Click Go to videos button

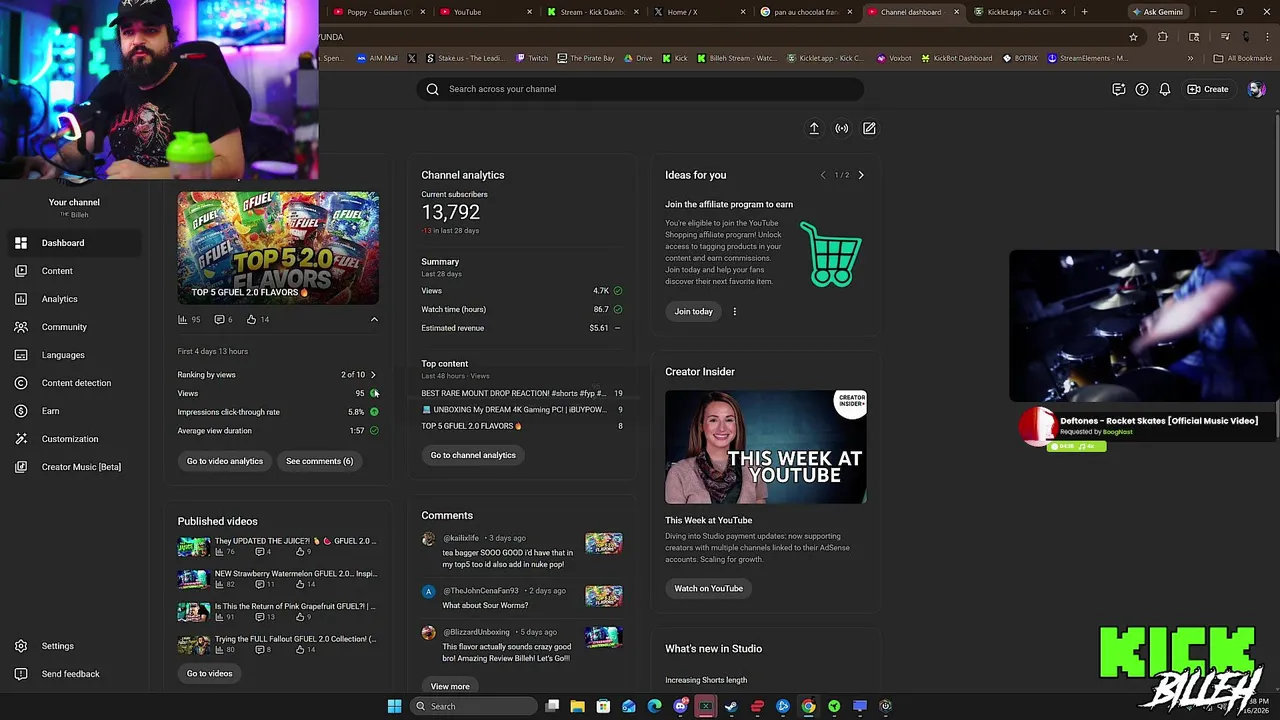[209, 673]
